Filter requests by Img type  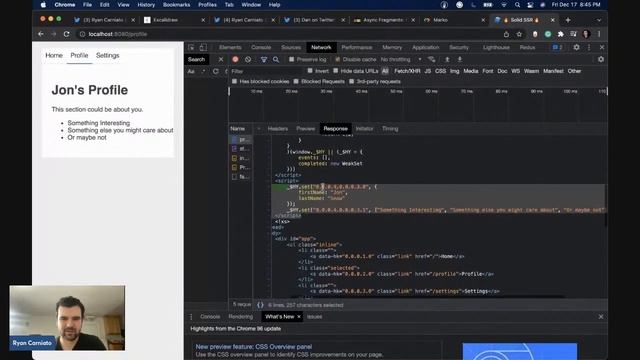454,71
